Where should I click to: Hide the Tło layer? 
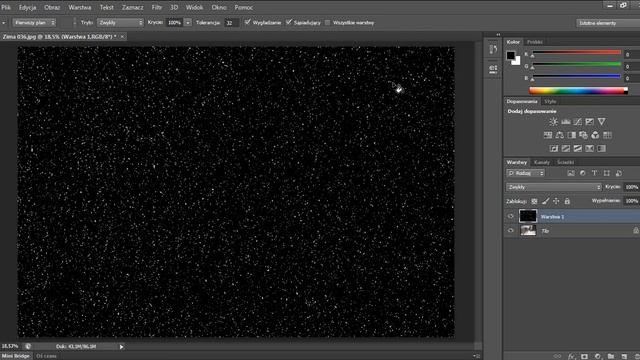point(510,231)
